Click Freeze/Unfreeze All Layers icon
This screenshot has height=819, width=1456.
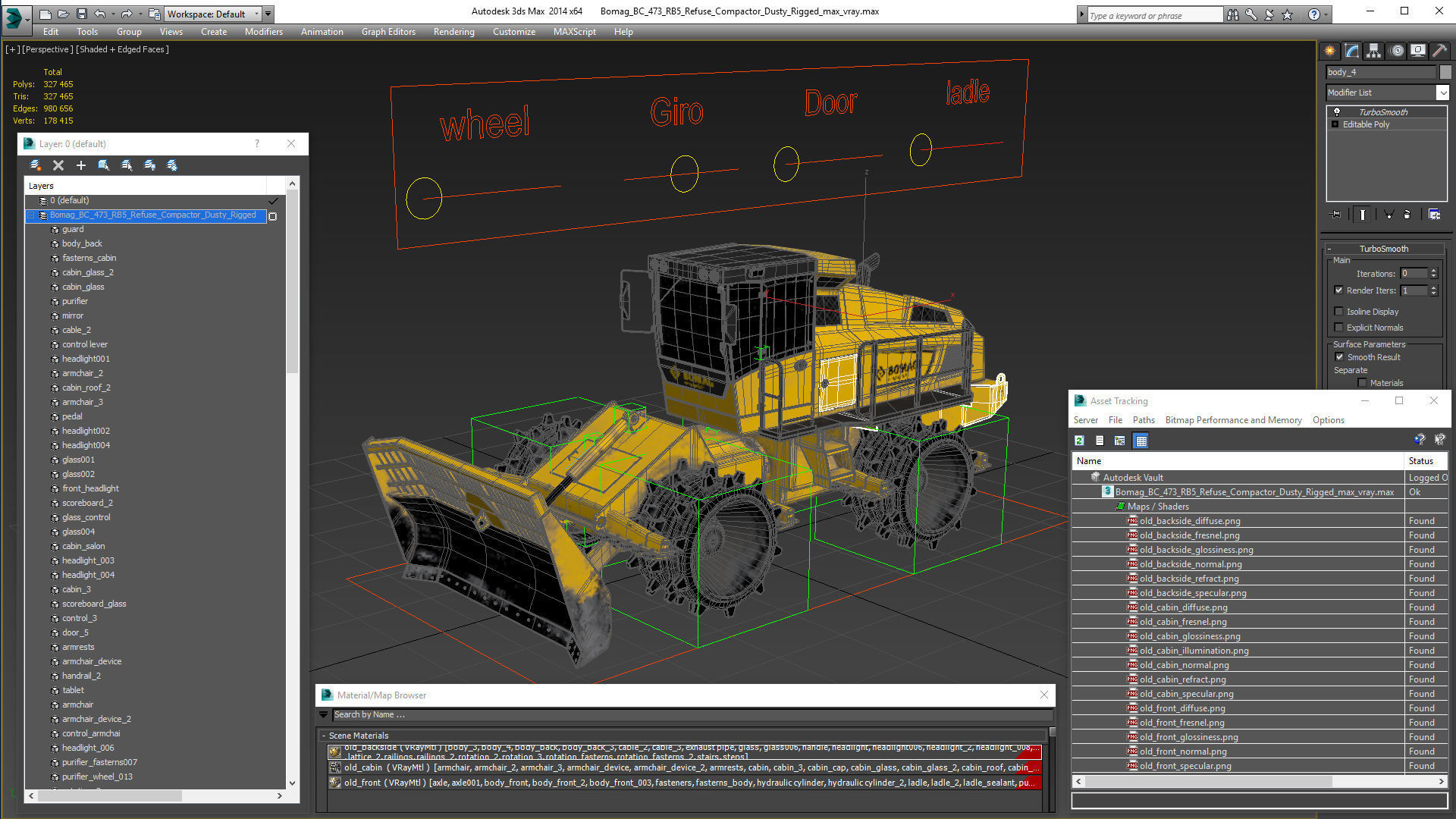pyautogui.click(x=172, y=165)
